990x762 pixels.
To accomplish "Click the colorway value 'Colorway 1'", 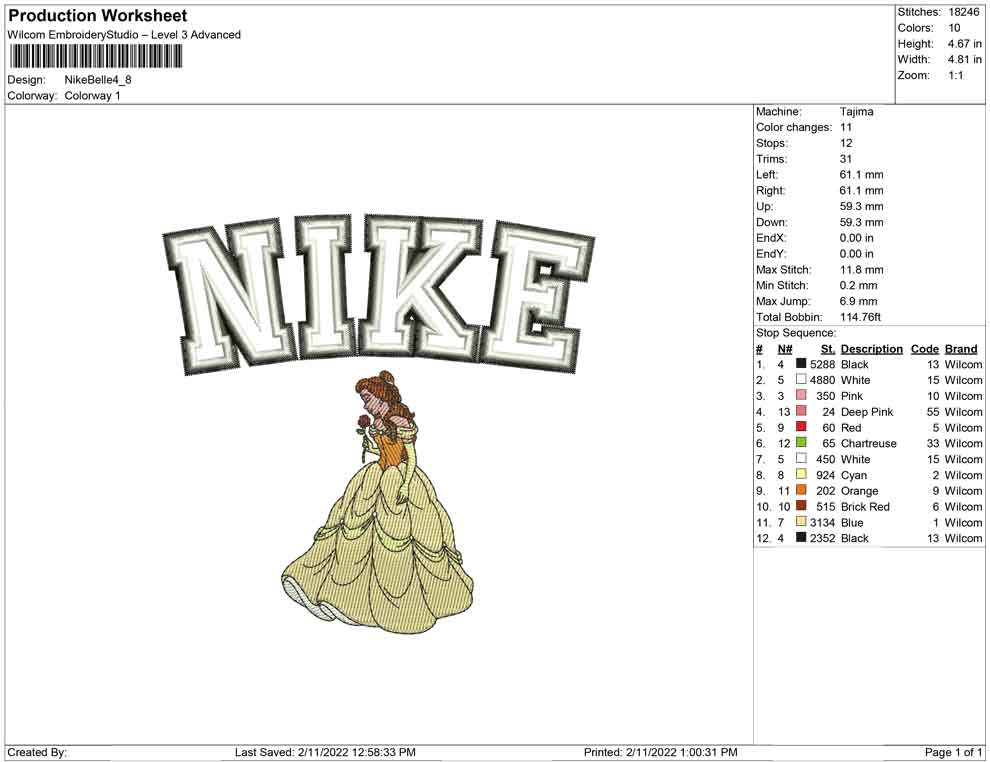I will point(92,96).
